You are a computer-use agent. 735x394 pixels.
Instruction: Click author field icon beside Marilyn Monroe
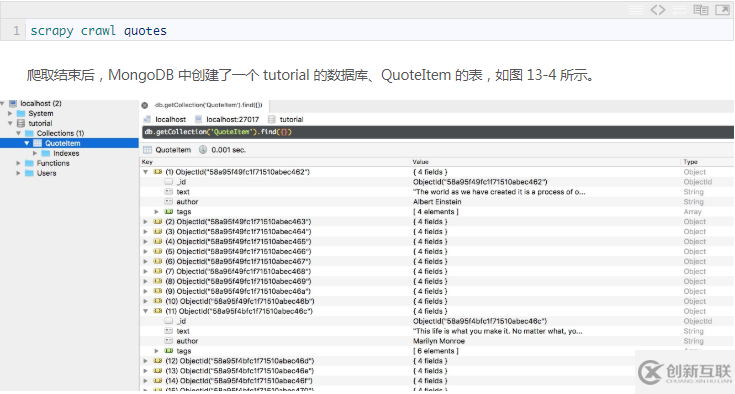[169, 341]
